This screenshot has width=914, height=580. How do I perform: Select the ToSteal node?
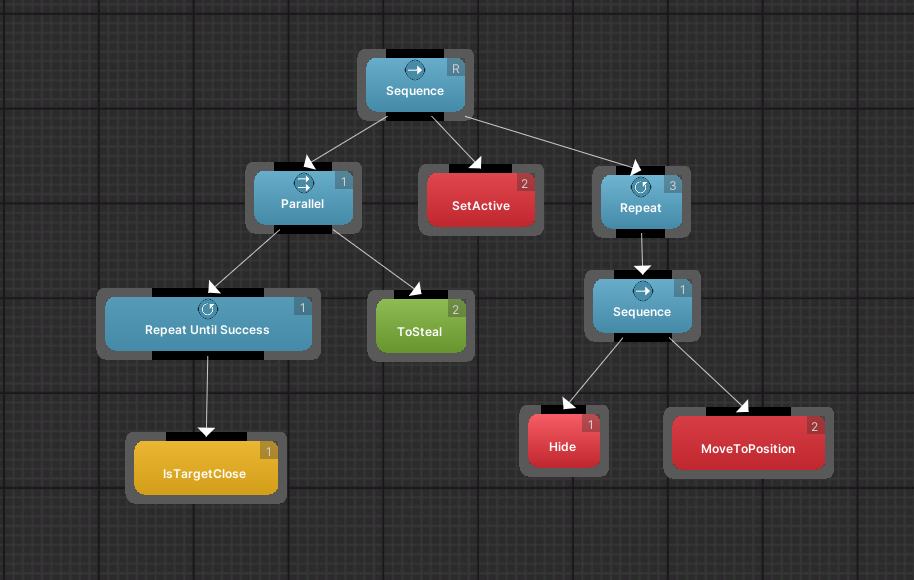tap(420, 331)
